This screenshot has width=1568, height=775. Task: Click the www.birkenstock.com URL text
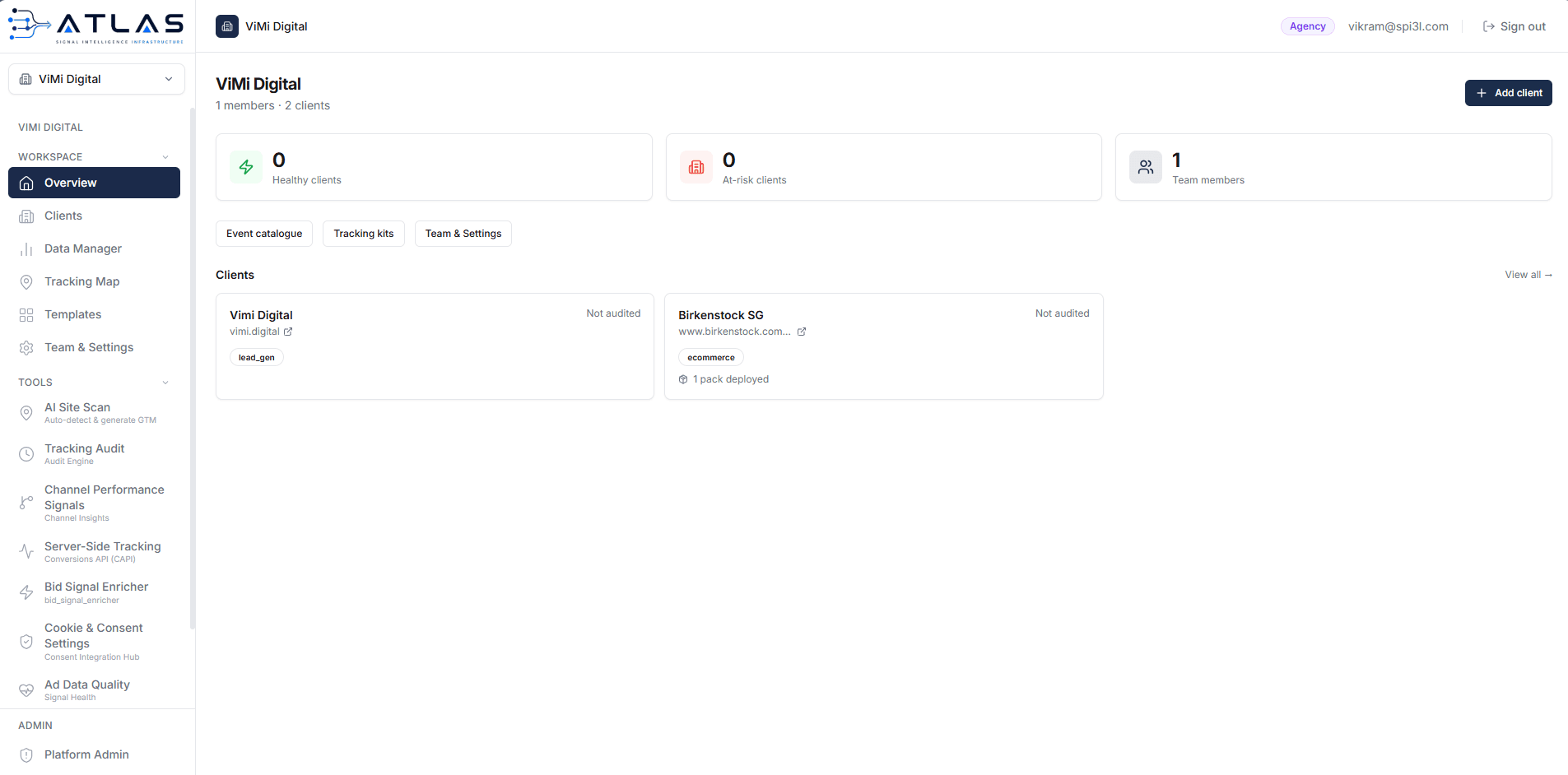734,332
